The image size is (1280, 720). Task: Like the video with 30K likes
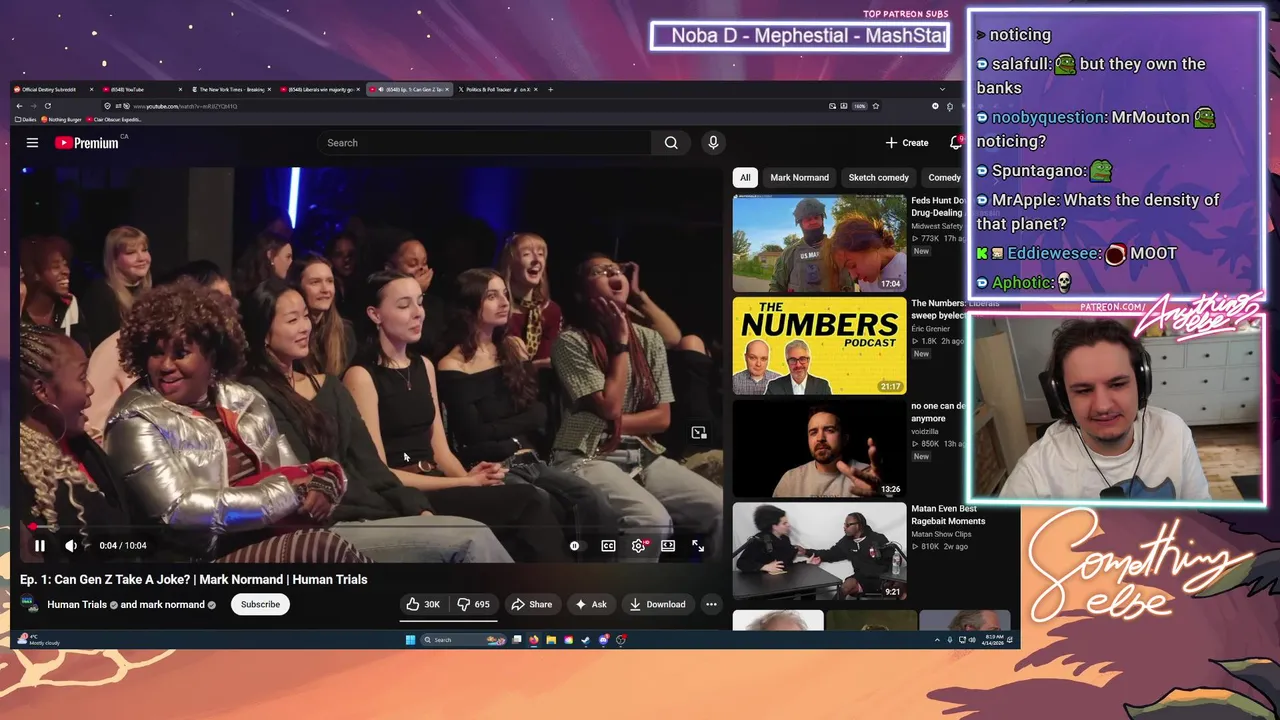(423, 604)
